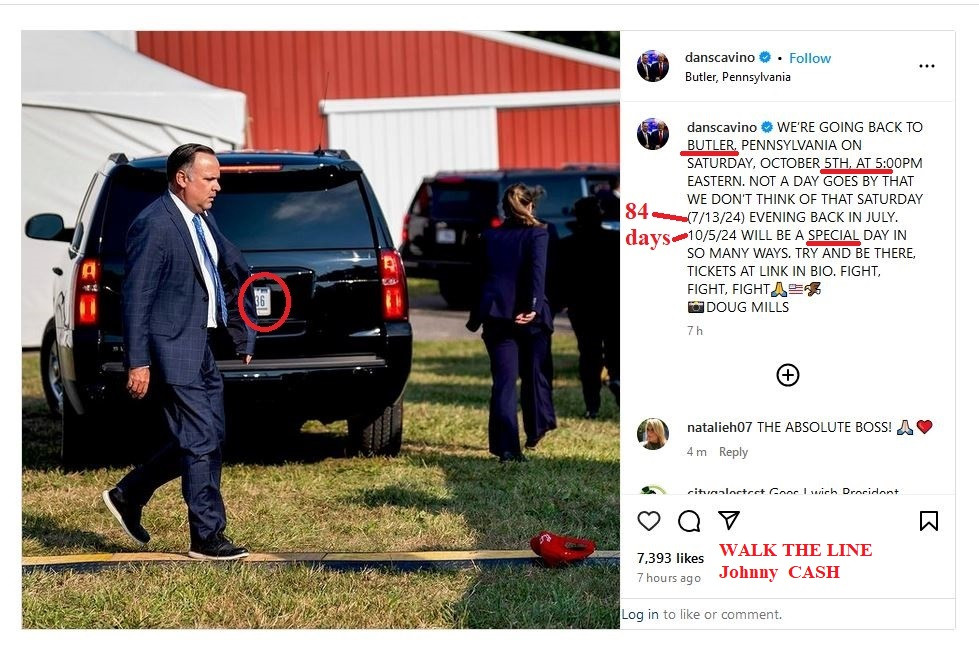This screenshot has height=647, width=979.
Task: Click the Follow link beside danscavino
Action: (810, 58)
